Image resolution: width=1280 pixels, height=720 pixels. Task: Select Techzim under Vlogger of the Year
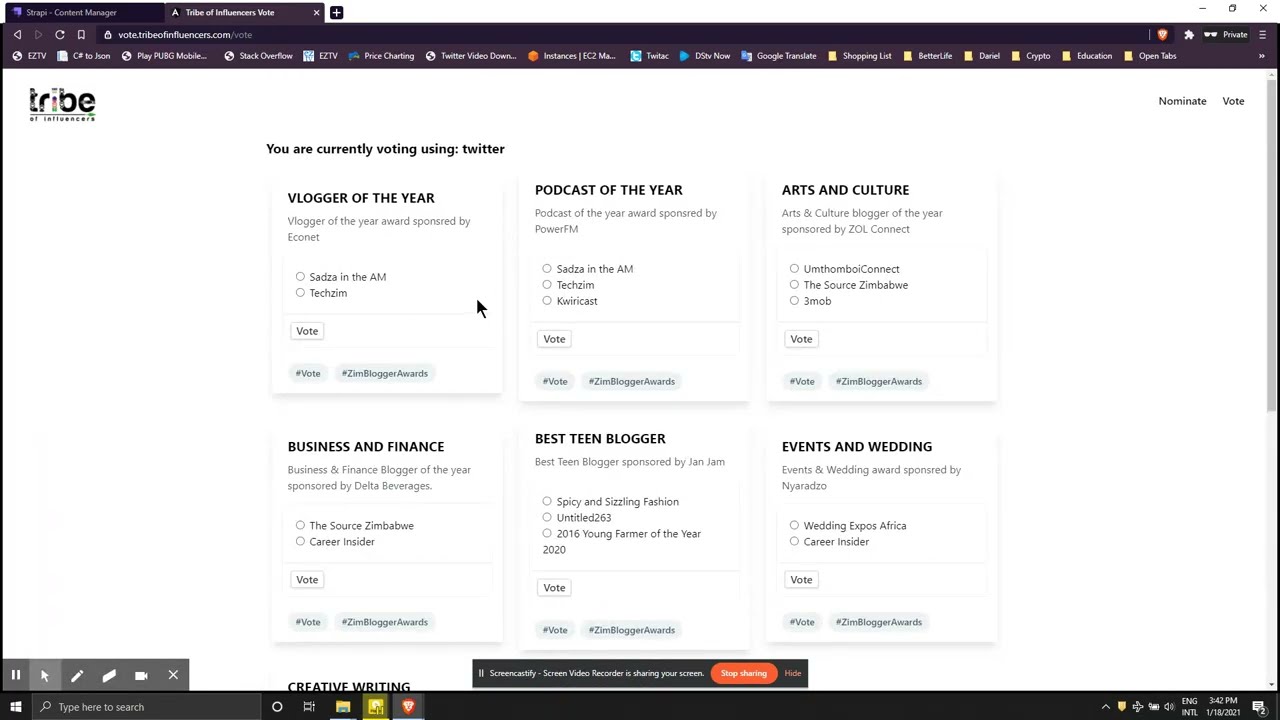pyautogui.click(x=300, y=293)
